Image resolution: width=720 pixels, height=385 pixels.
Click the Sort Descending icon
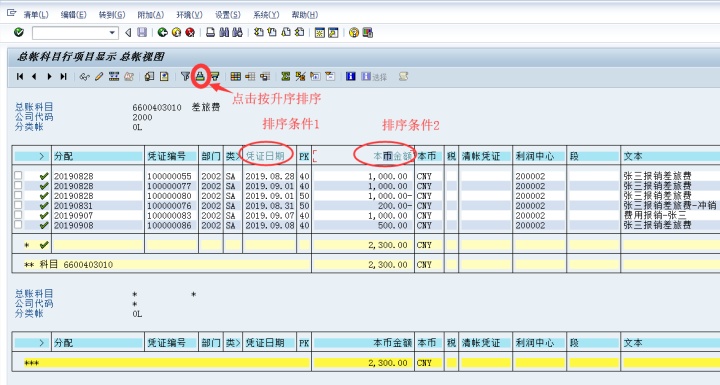tap(214, 77)
